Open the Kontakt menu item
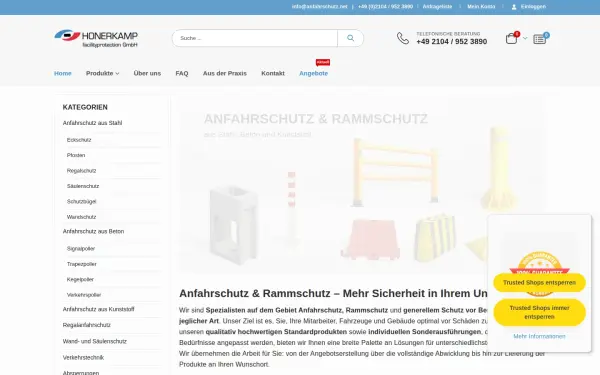 pos(273,73)
